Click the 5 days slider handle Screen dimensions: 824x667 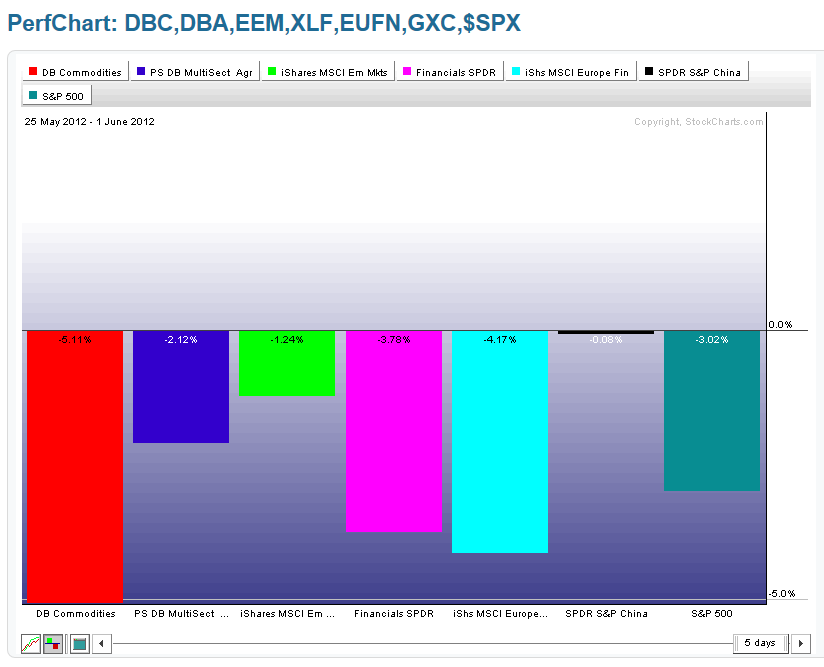pyautogui.click(x=760, y=643)
